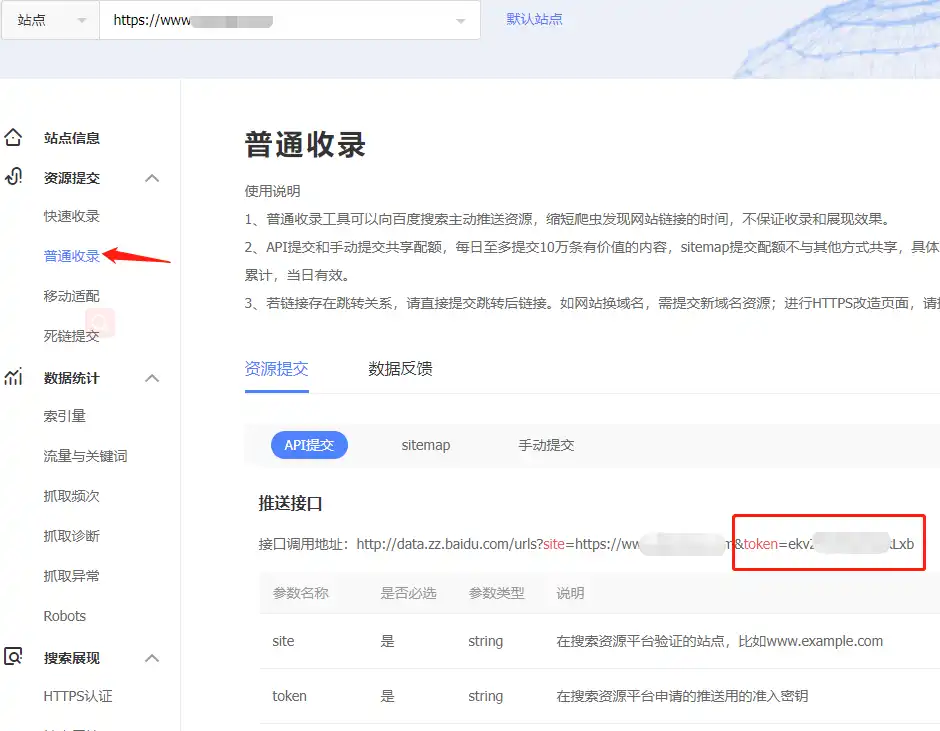Open 搜索展现 menu heading
Screen dimensions: 940x731
(x=72, y=658)
